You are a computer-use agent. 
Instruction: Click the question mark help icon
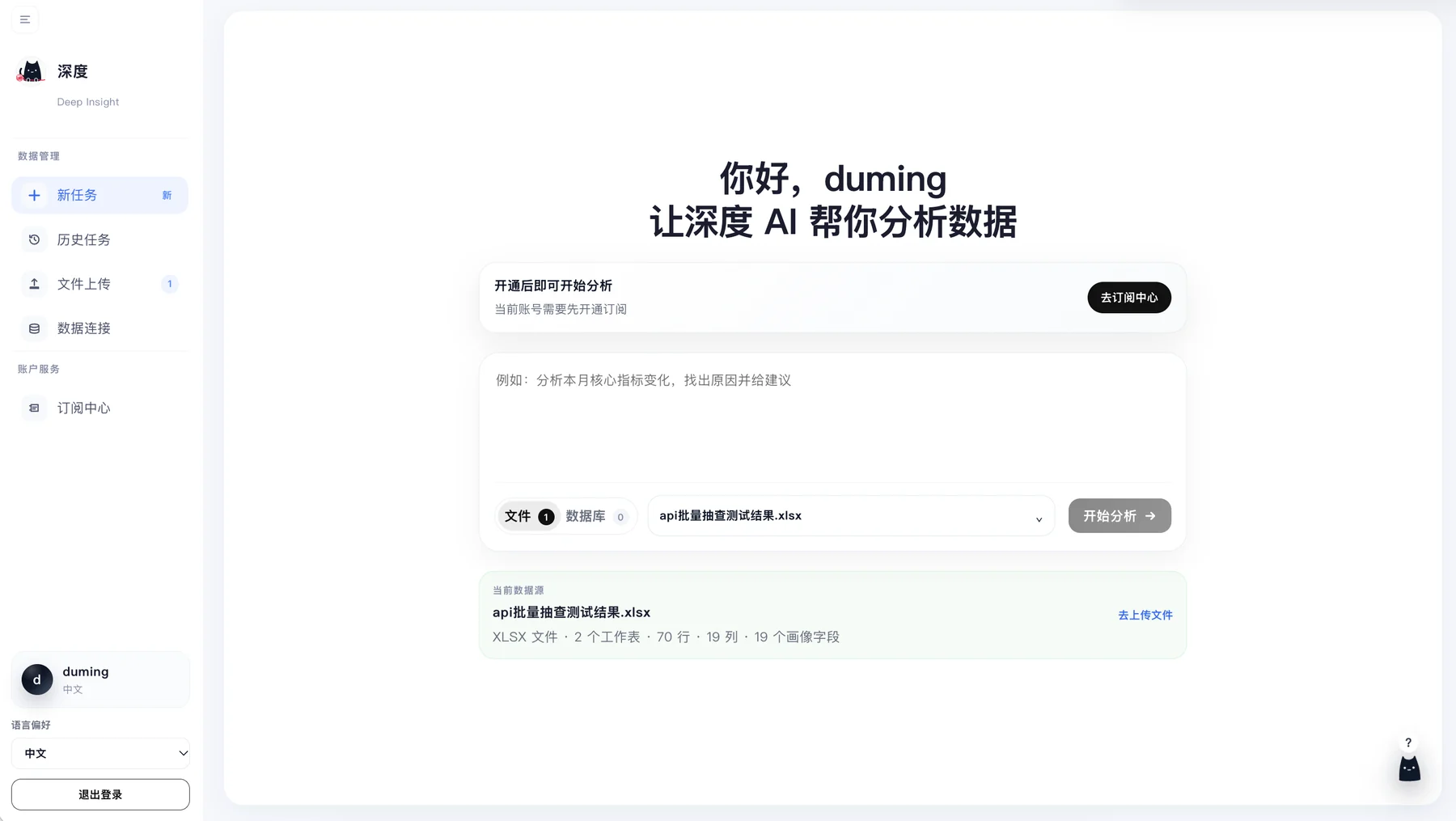point(1408,743)
